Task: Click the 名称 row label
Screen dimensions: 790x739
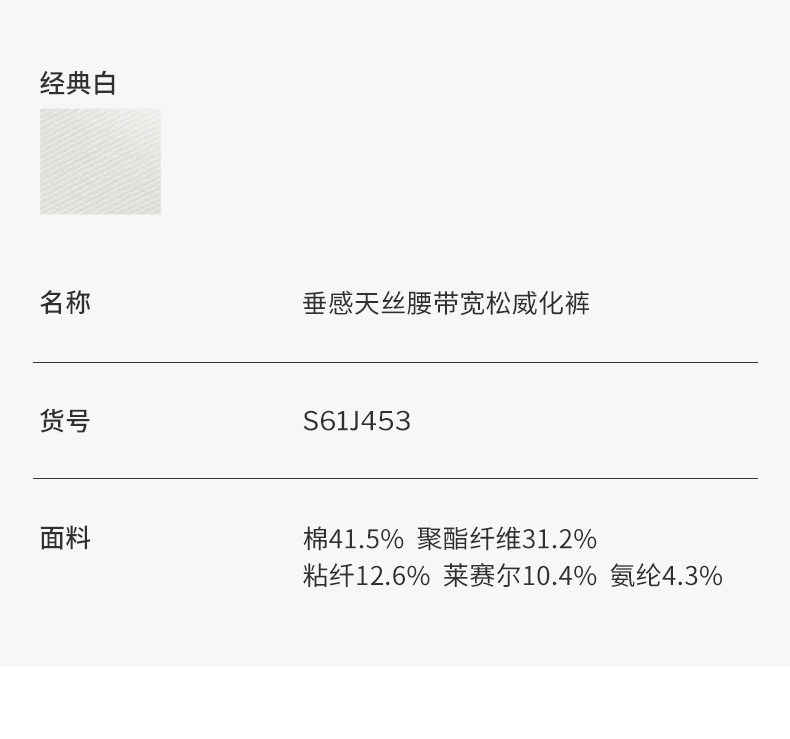Action: click(65, 302)
